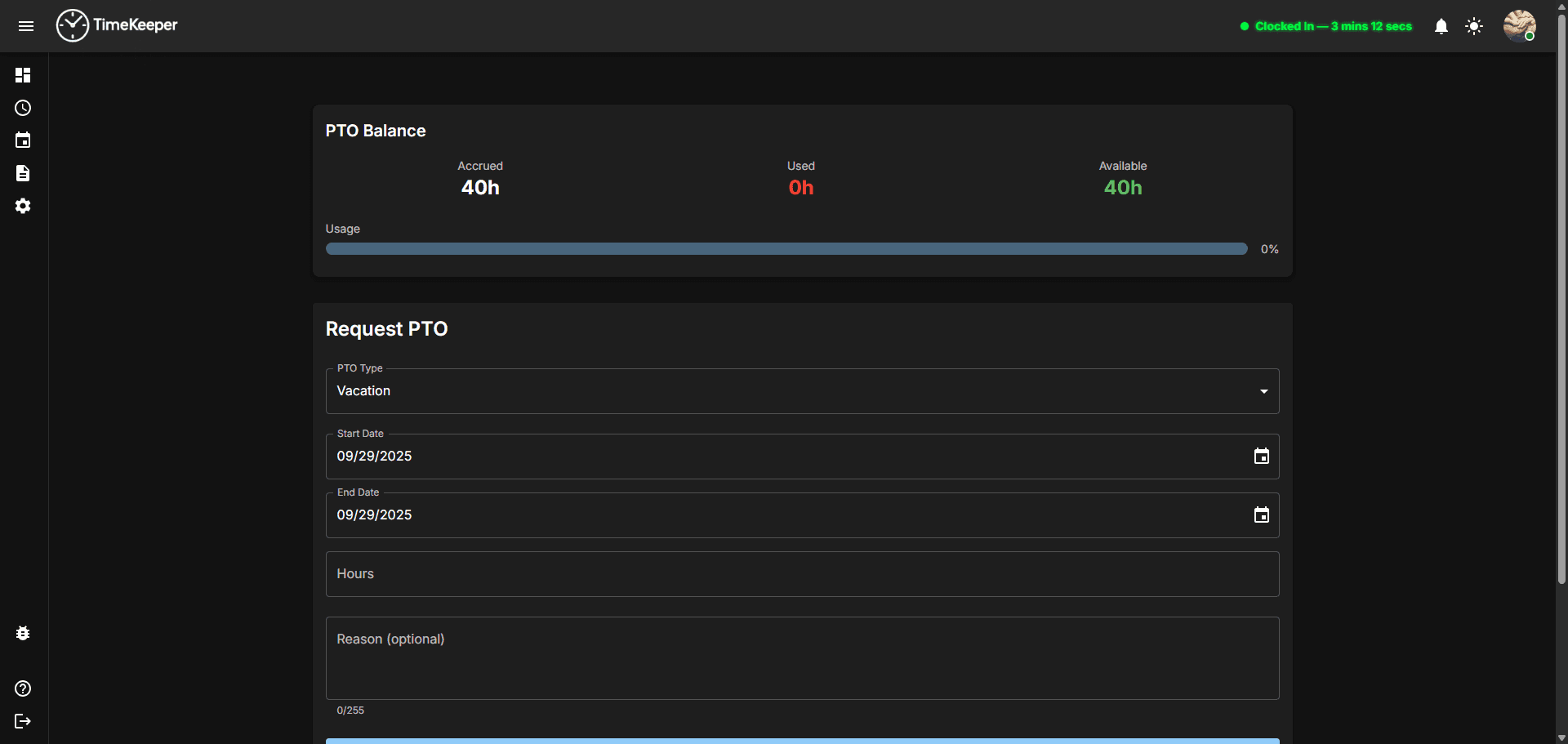Open the user profile avatar menu
Image resolution: width=1568 pixels, height=744 pixels.
[1519, 26]
